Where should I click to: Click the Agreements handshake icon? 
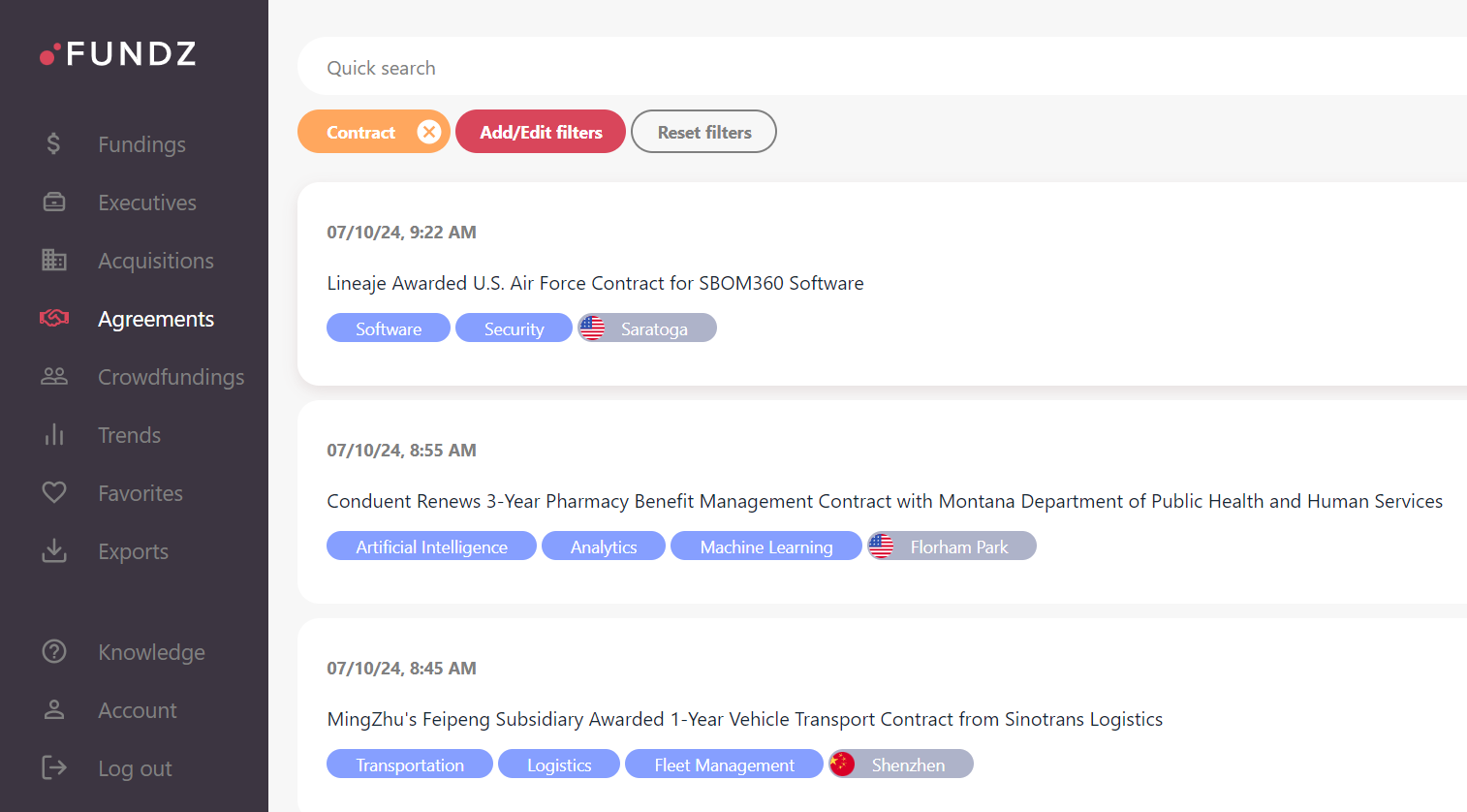click(54, 319)
